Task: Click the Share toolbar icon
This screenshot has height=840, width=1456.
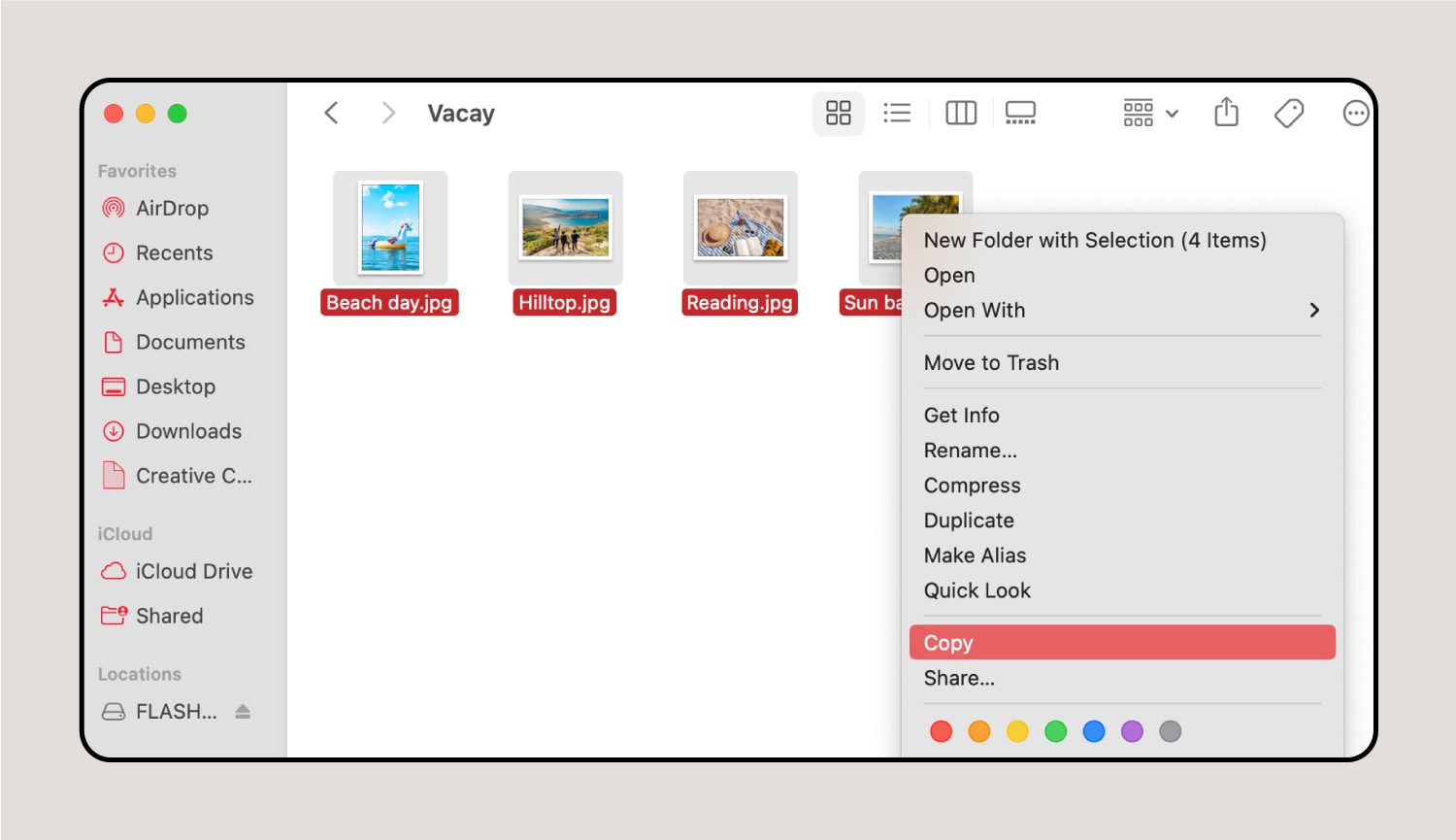Action: (x=1227, y=113)
